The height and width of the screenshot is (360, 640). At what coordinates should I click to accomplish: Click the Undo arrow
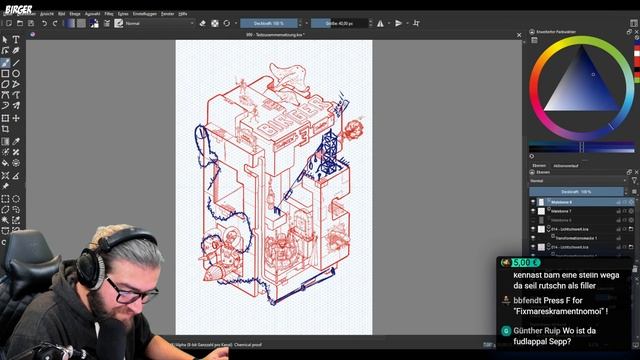tap(44, 23)
